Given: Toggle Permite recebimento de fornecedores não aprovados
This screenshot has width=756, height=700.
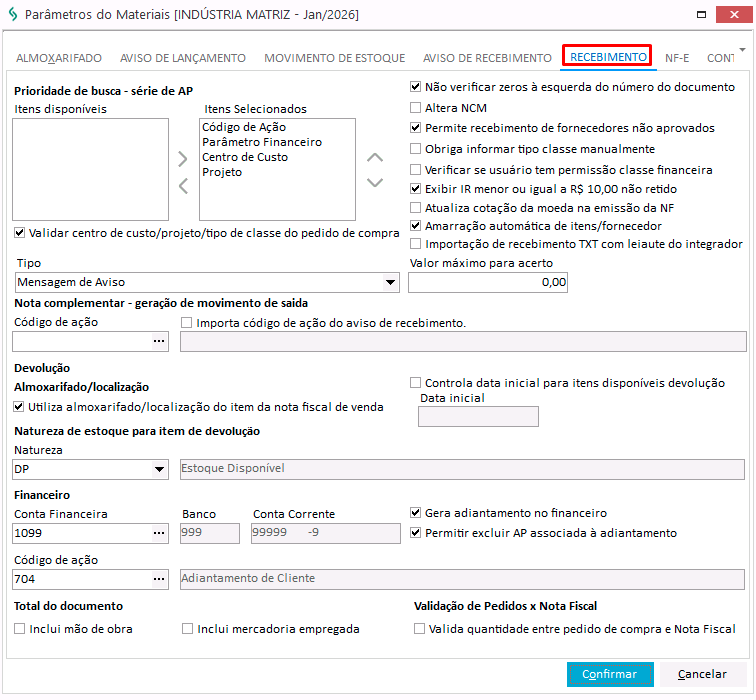Looking at the screenshot, I should click(415, 128).
